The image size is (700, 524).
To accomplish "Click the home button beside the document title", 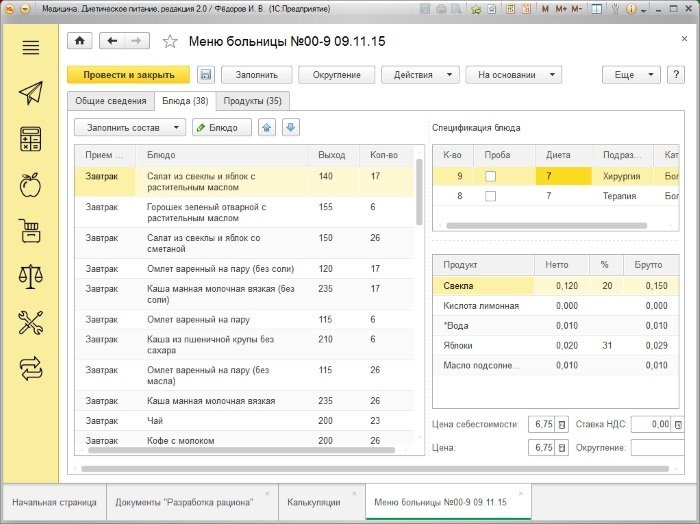I will coord(80,41).
